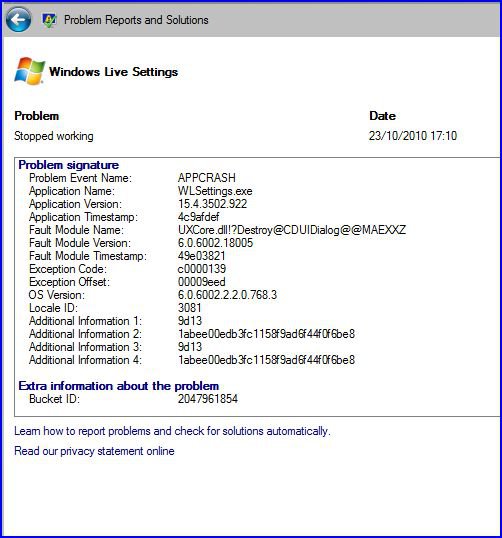Select the Additional Information 3 value '9d13'
This screenshot has width=502, height=538.
pyautogui.click(x=190, y=347)
